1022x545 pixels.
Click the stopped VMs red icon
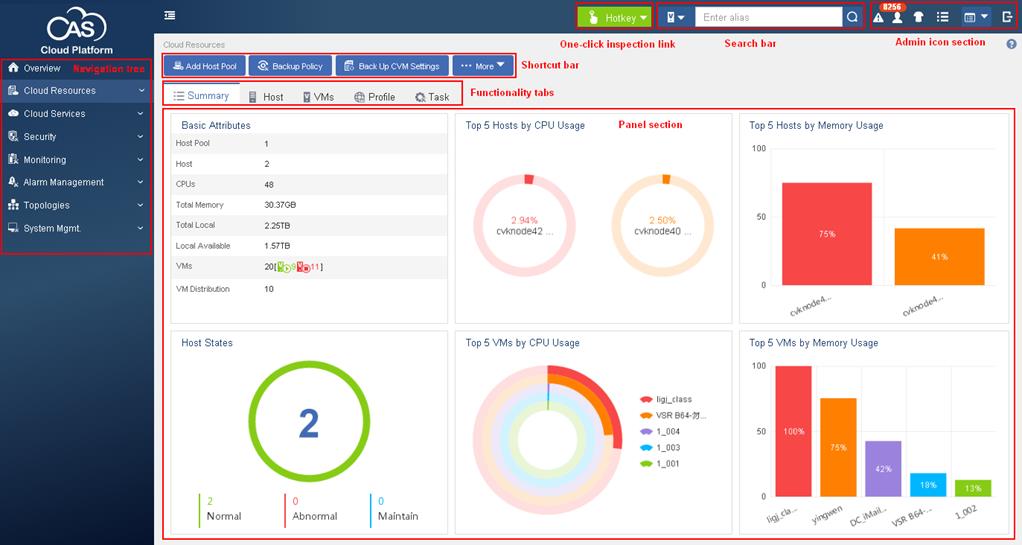tap(303, 267)
